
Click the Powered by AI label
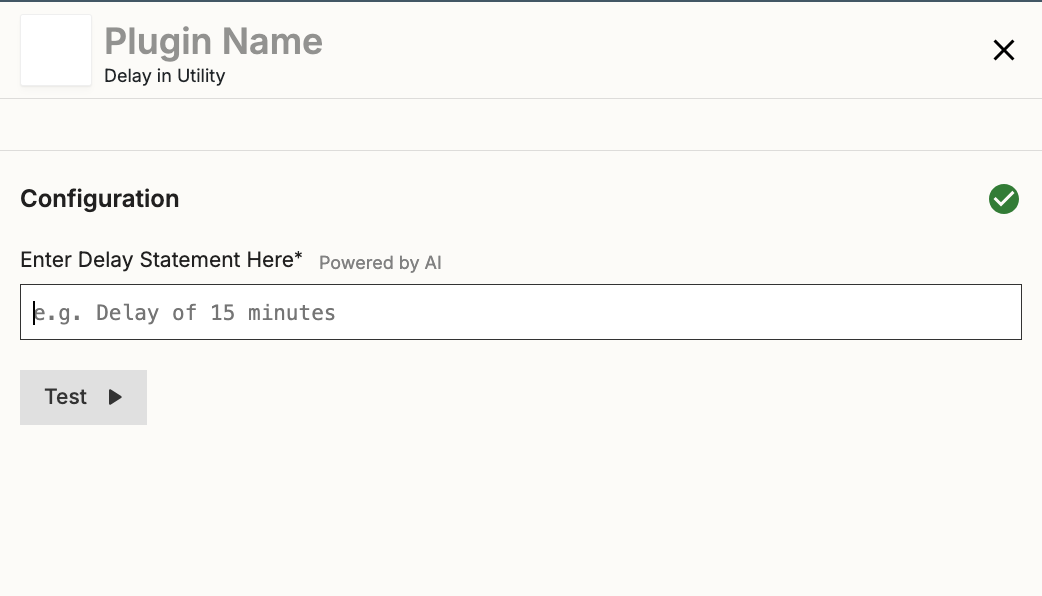point(380,263)
